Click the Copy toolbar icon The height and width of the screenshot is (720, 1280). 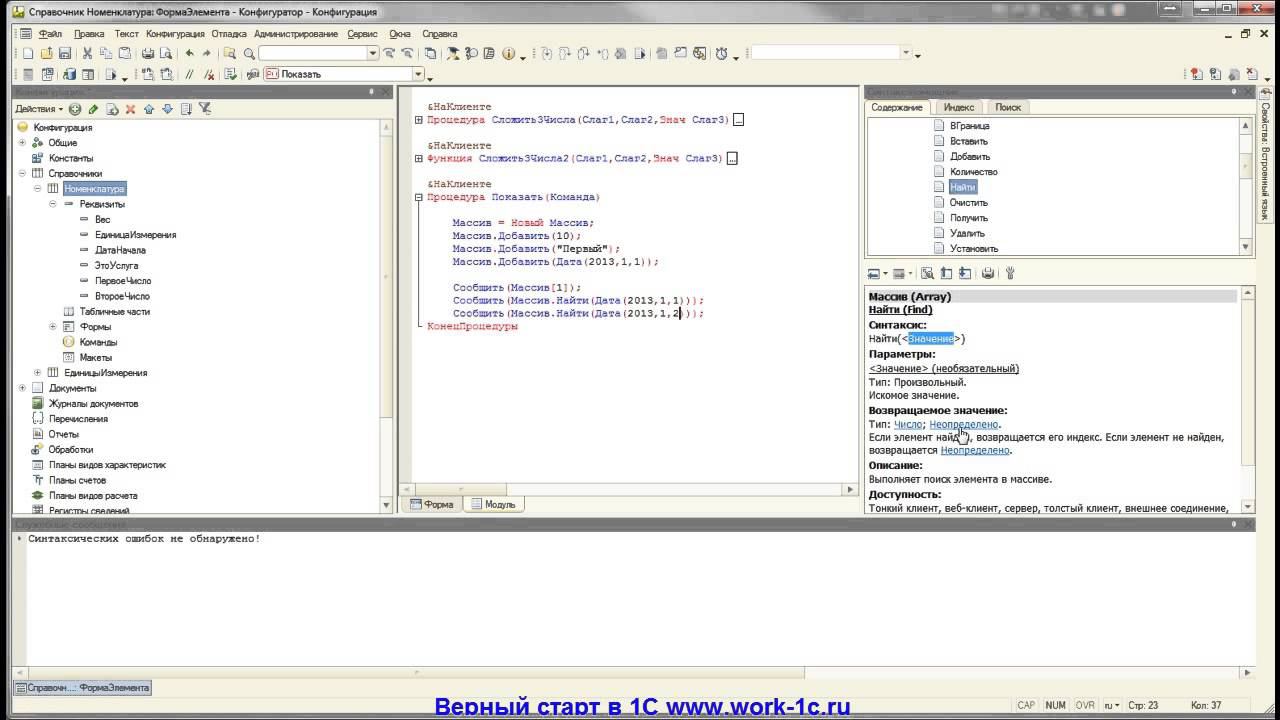106,54
